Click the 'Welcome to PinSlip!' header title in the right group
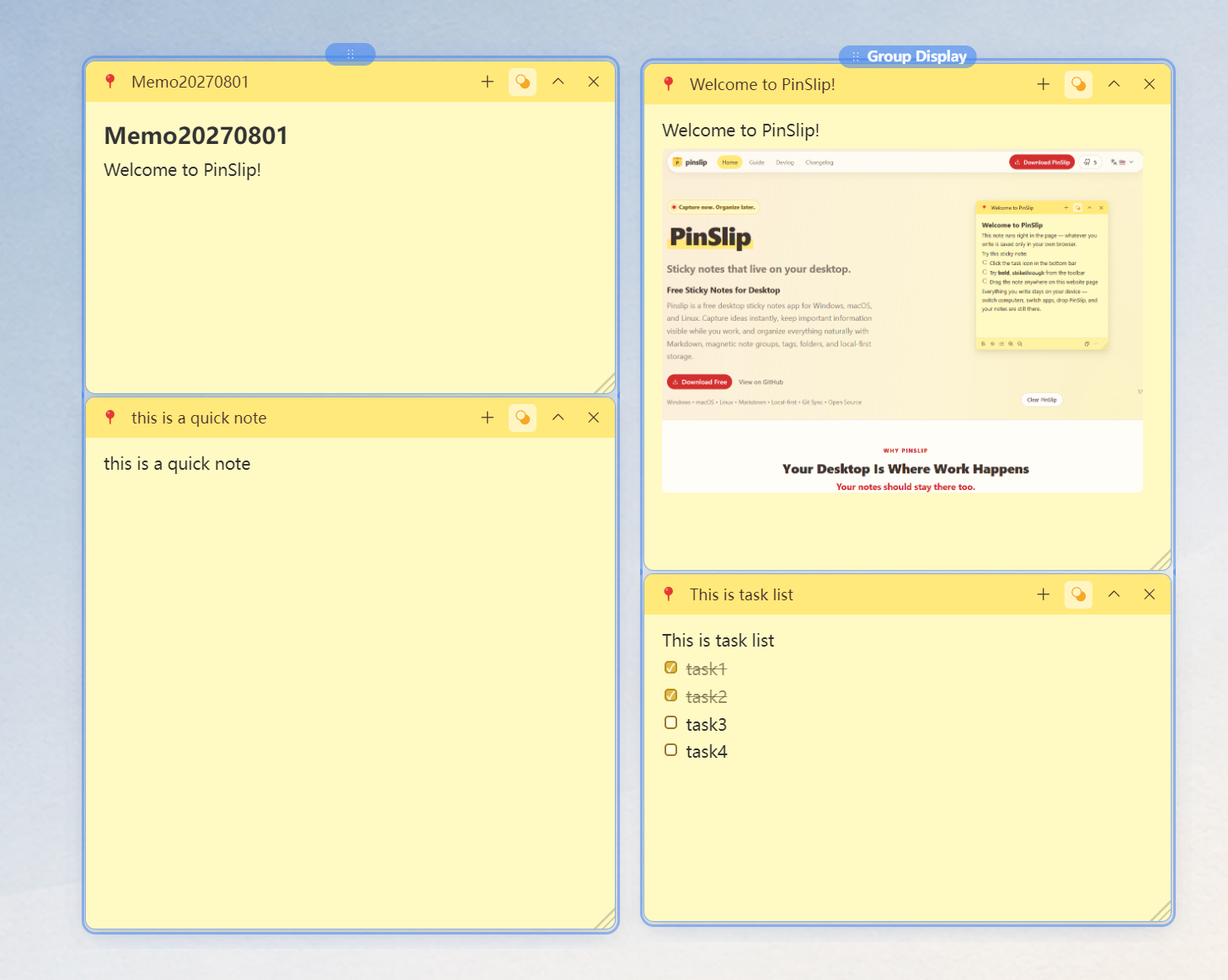 point(763,84)
